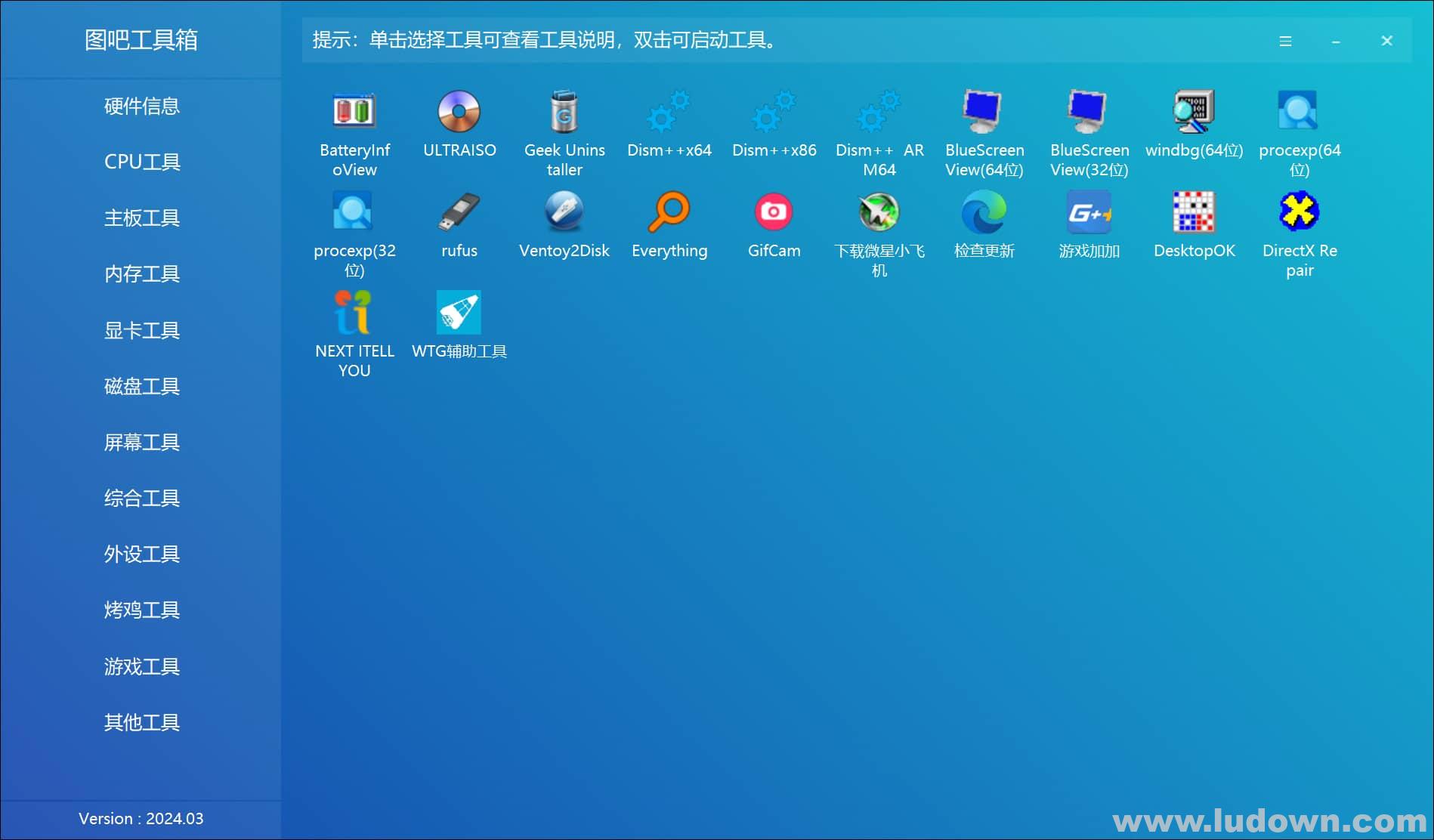Switch to the CPU工具 category
The width and height of the screenshot is (1434, 840).
click(141, 162)
